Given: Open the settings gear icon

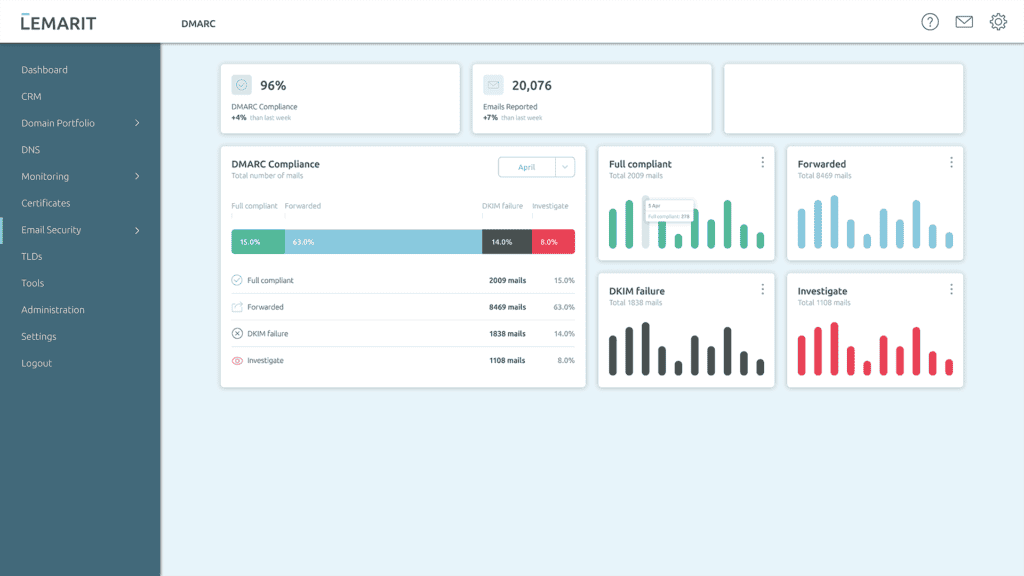Looking at the screenshot, I should 998,22.
